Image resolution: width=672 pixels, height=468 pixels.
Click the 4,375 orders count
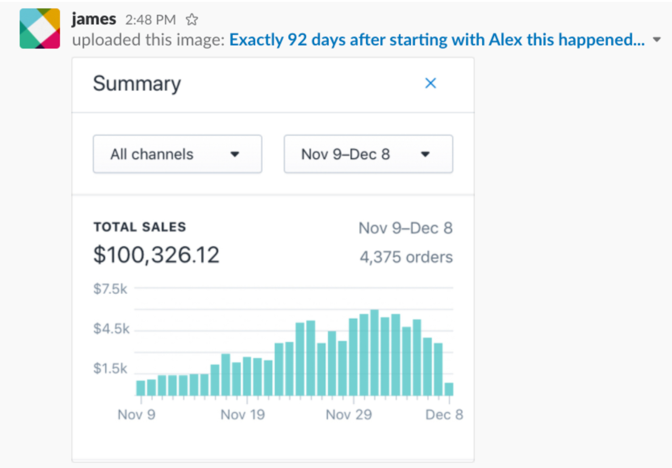click(405, 257)
